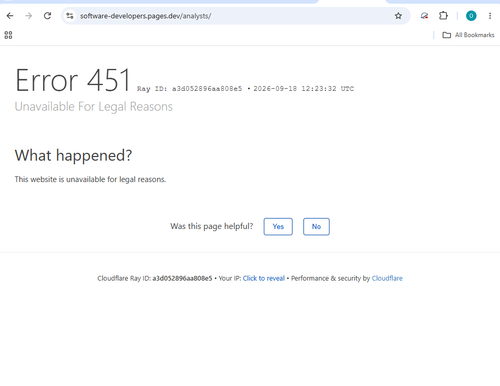Select the What happened? heading

pyautogui.click(x=73, y=156)
